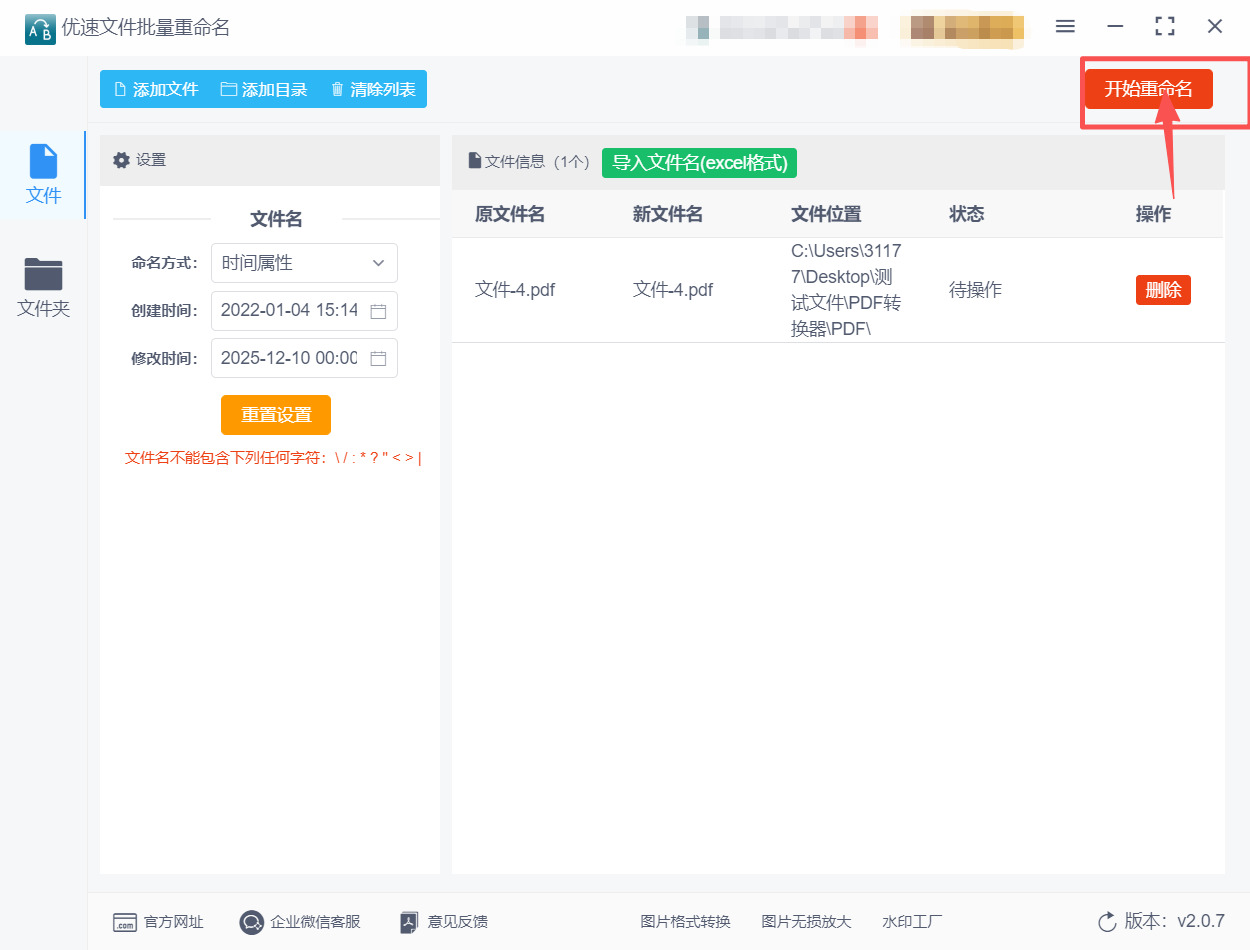The height and width of the screenshot is (950, 1250).
Task: Open the 修改时间 date picker
Action: pyautogui.click(x=378, y=358)
